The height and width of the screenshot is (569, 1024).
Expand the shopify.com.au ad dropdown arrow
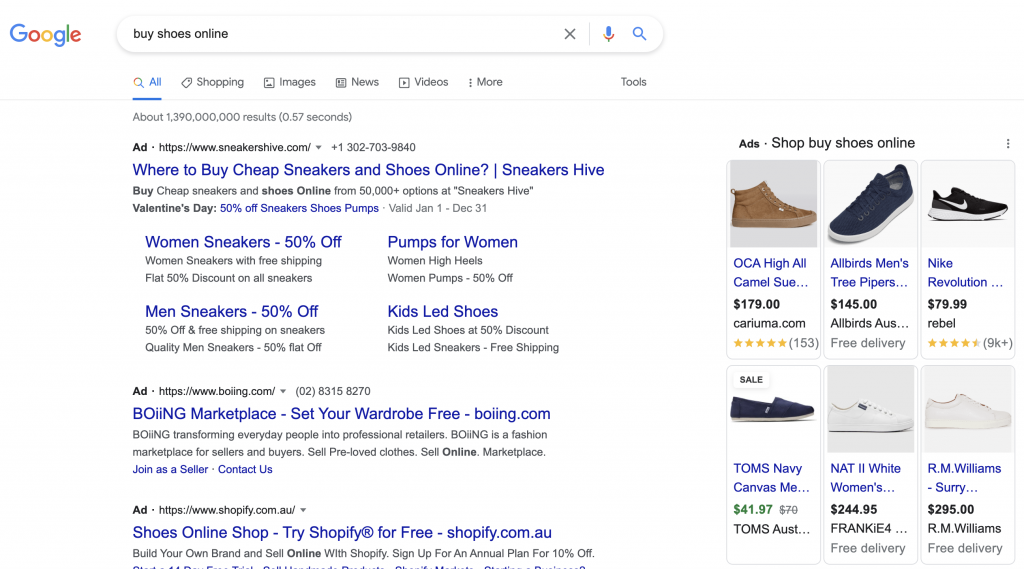coord(303,510)
